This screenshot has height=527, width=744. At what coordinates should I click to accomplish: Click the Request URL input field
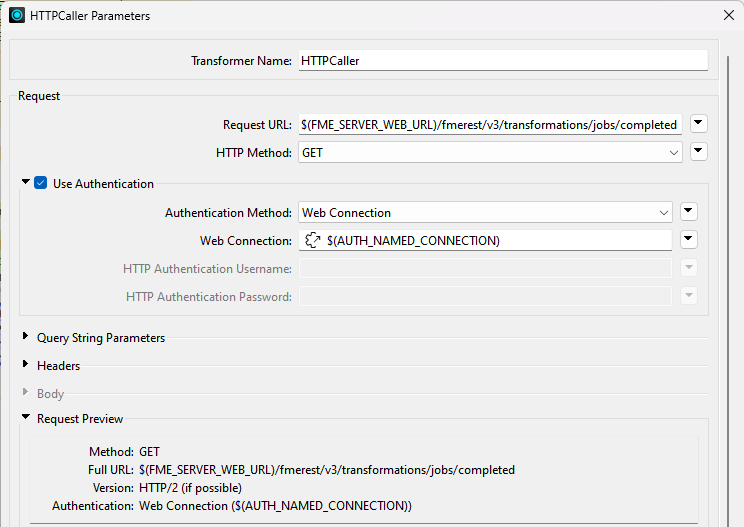[x=490, y=125]
